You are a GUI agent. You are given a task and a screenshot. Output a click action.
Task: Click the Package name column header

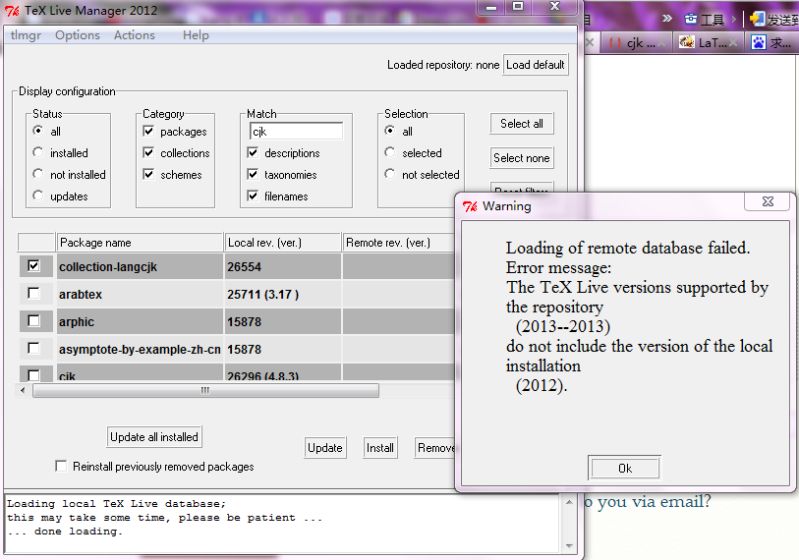tap(140, 243)
